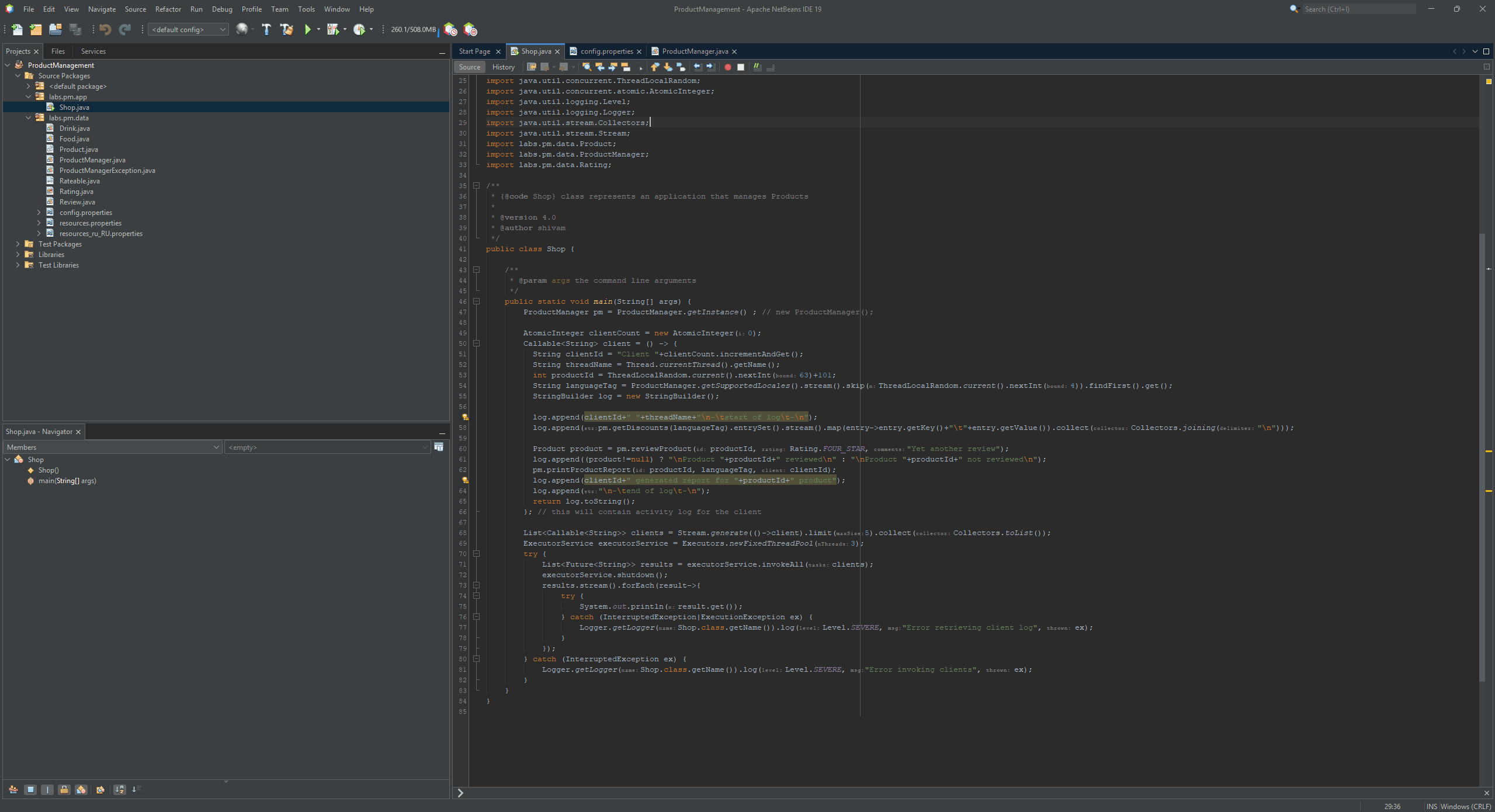Screen dimensions: 1495x812
Task: Expand the config.properties tree node
Action: click(x=39, y=213)
